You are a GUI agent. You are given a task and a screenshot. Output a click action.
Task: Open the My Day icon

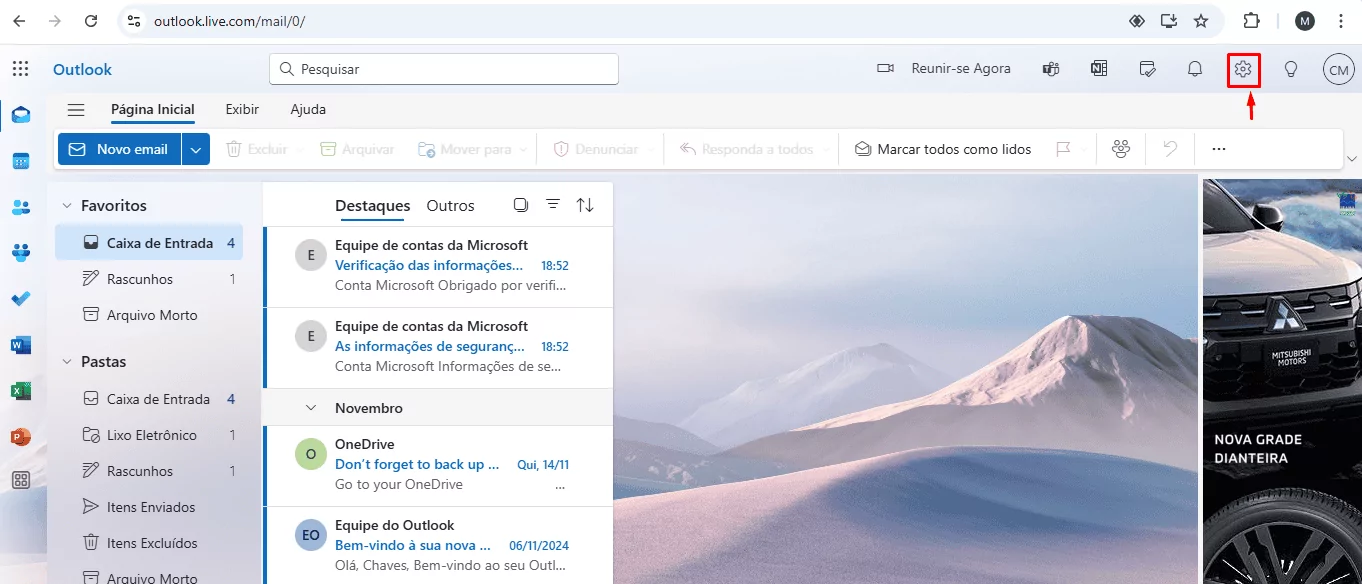coord(1148,69)
